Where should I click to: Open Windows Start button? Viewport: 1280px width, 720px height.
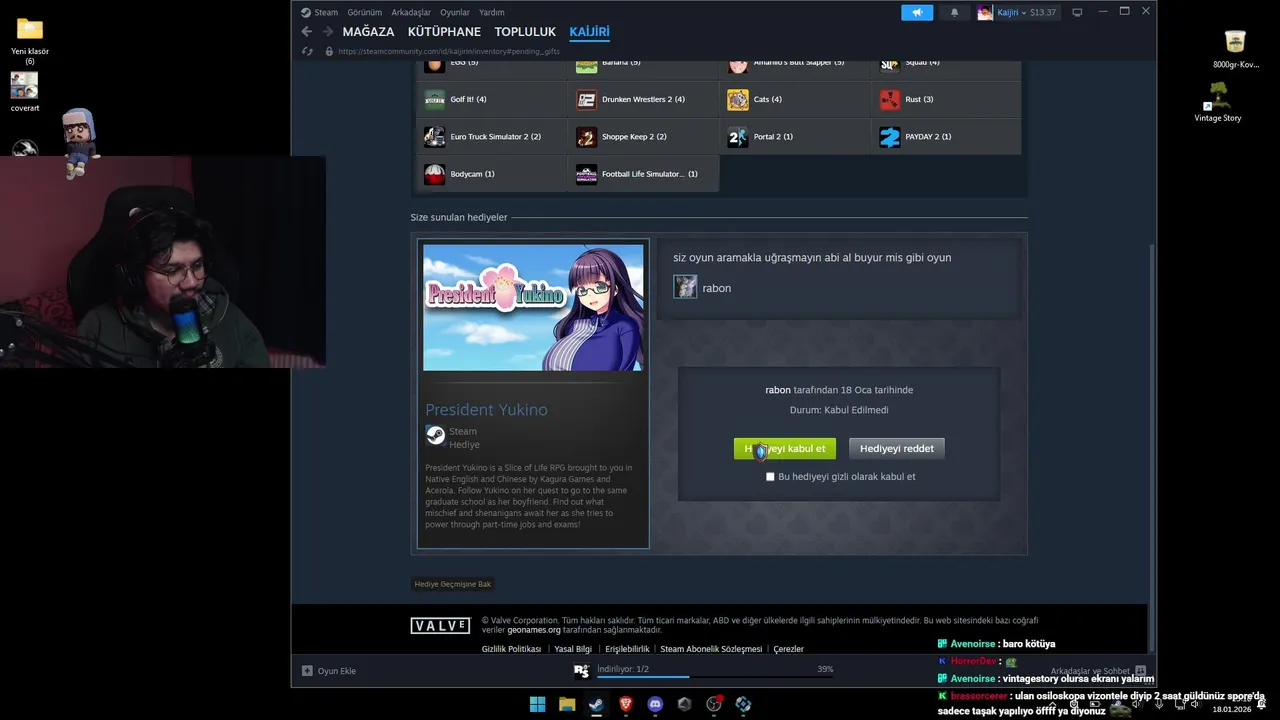537,704
